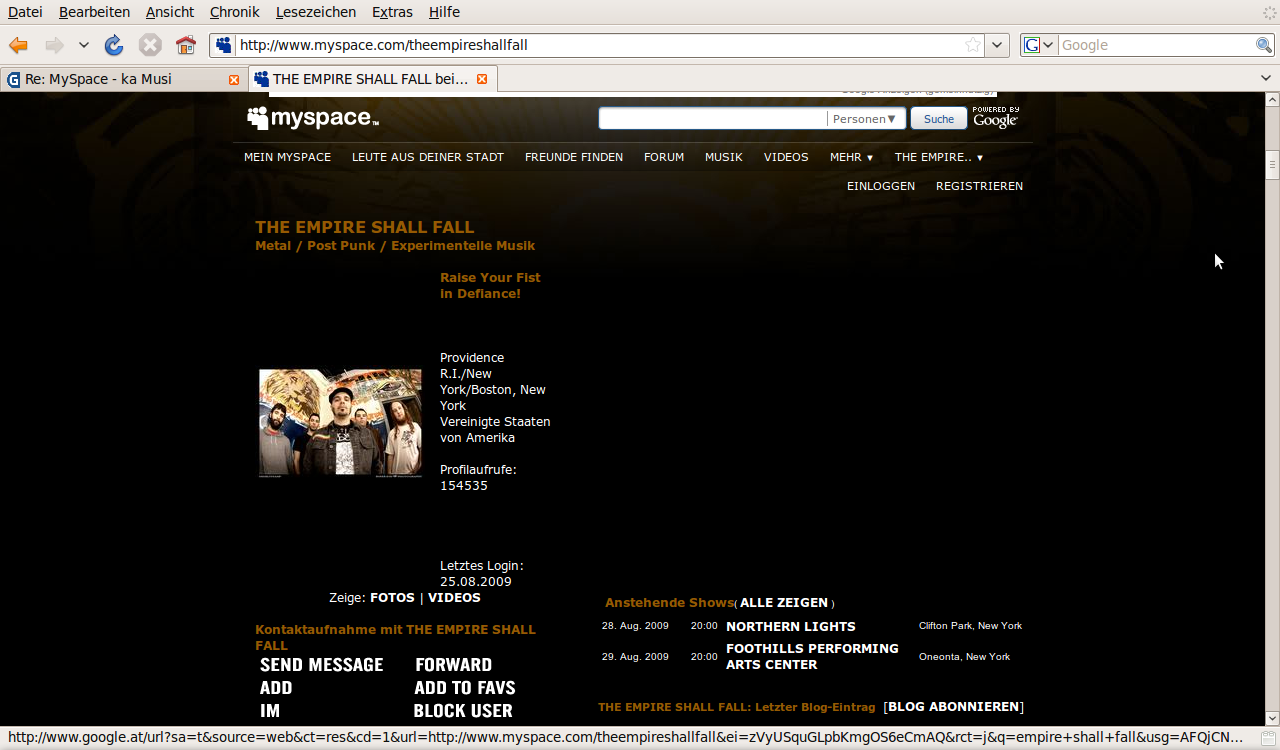Click FORWARD contact option
This screenshot has height=750, width=1280.
[x=453, y=665]
